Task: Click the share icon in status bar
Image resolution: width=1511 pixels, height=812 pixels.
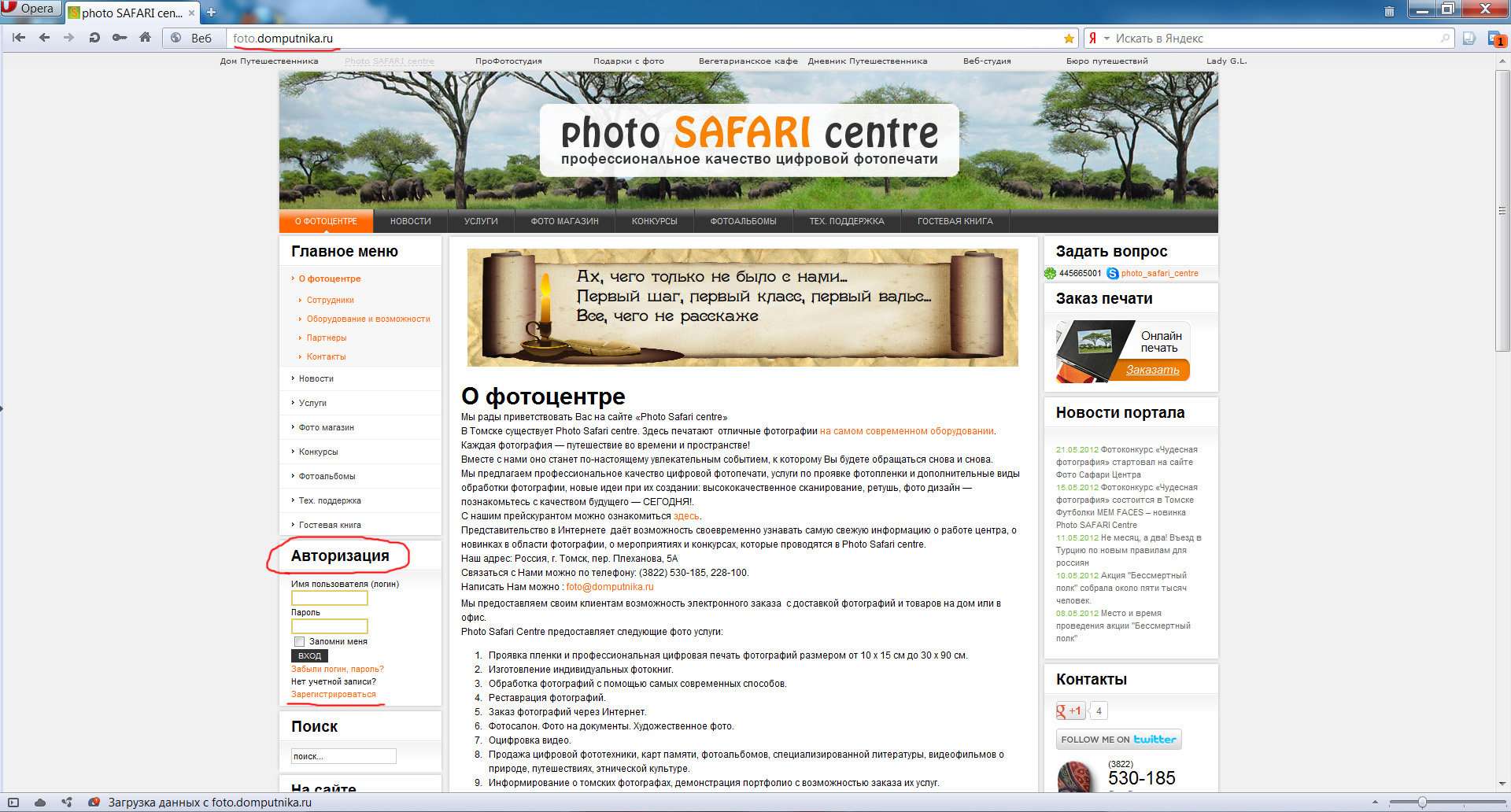Action: click(67, 803)
